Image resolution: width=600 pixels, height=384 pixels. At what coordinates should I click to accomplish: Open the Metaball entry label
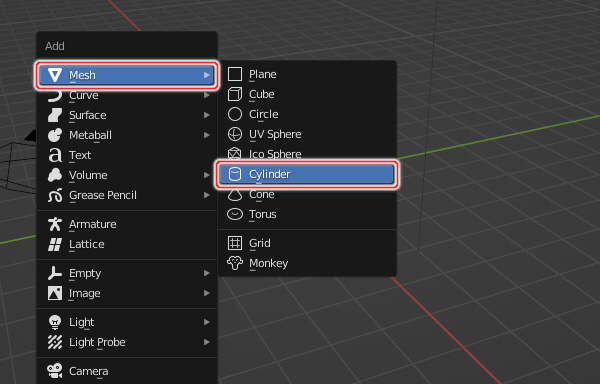[x=90, y=135]
